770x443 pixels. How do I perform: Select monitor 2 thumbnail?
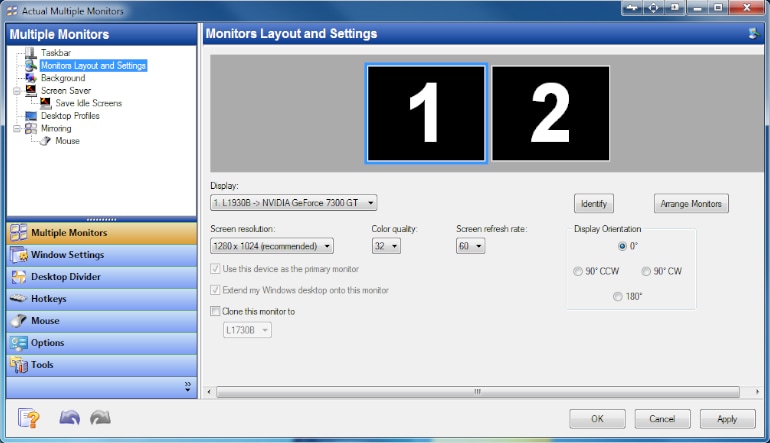click(550, 113)
